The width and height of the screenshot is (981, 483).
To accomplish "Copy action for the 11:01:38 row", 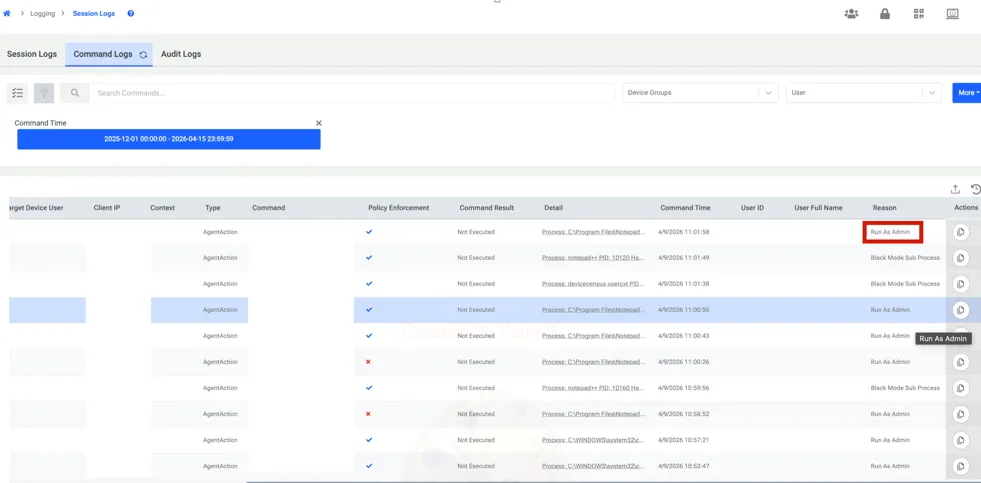I will pyautogui.click(x=960, y=284).
